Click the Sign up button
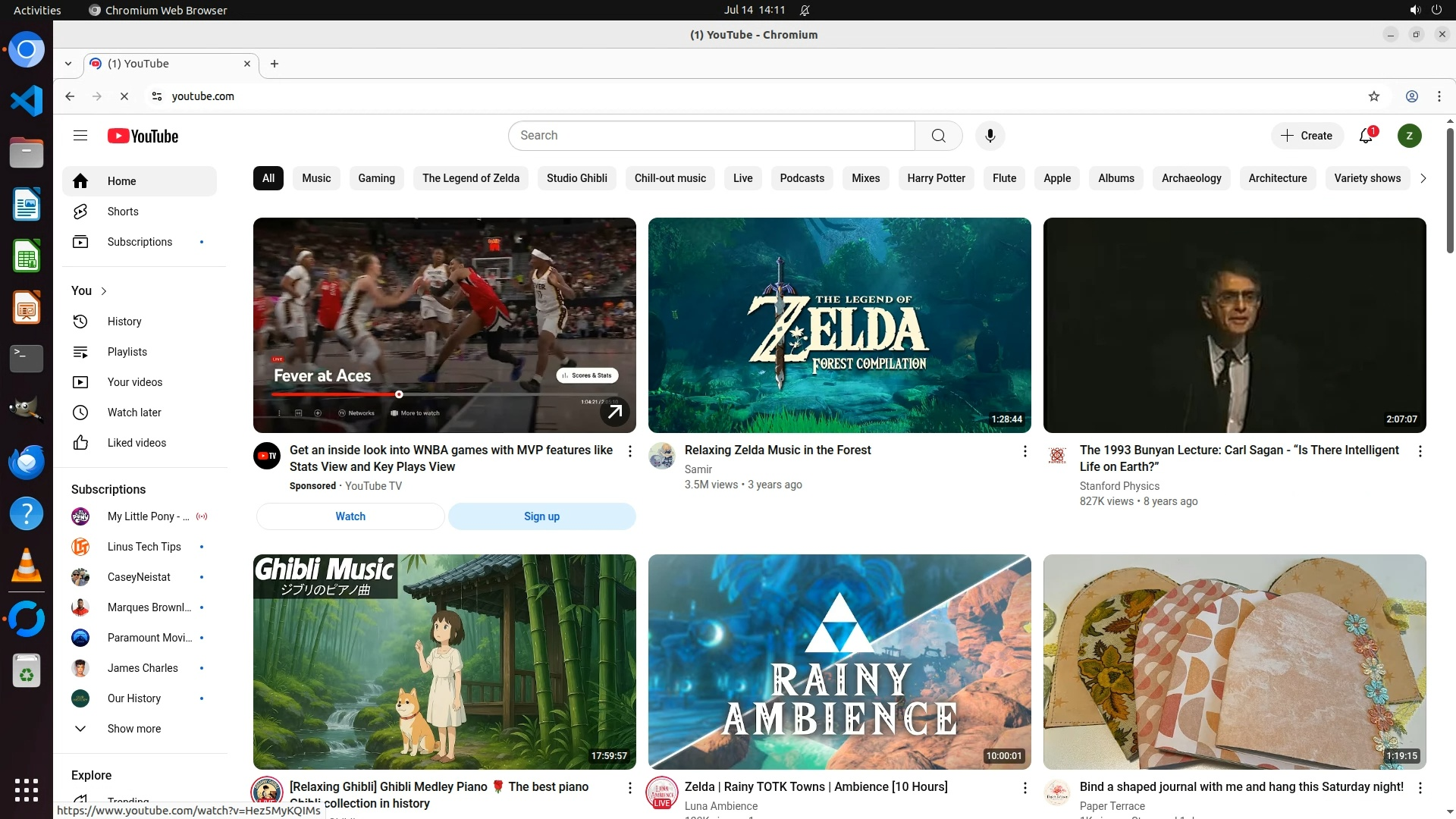This screenshot has height=819, width=1456. pos(541,516)
